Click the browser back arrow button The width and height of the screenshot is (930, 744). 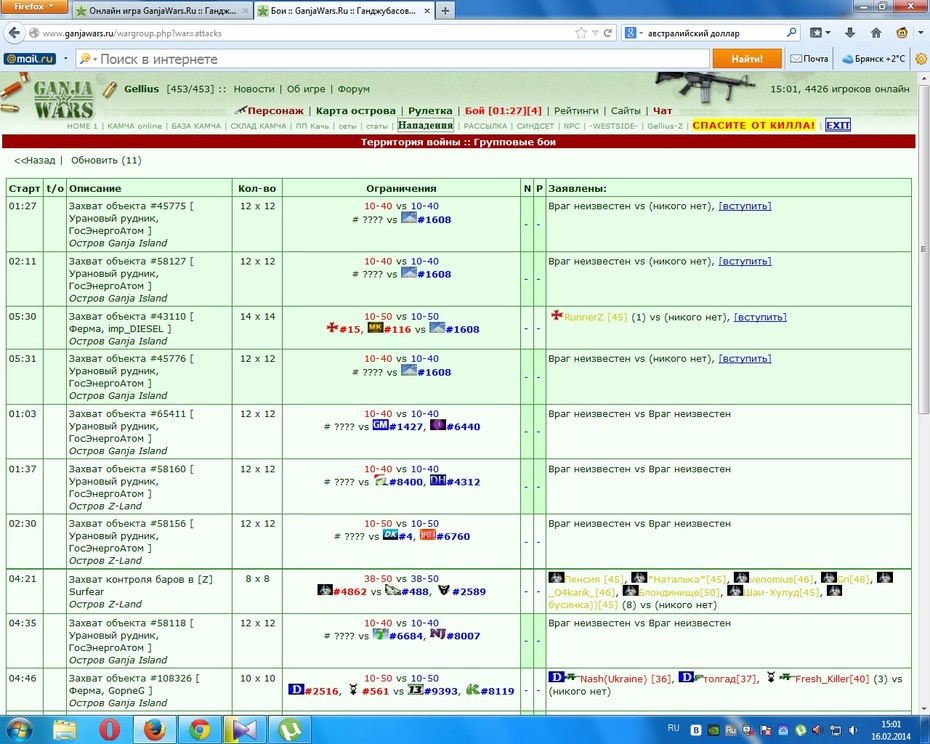tap(14, 33)
